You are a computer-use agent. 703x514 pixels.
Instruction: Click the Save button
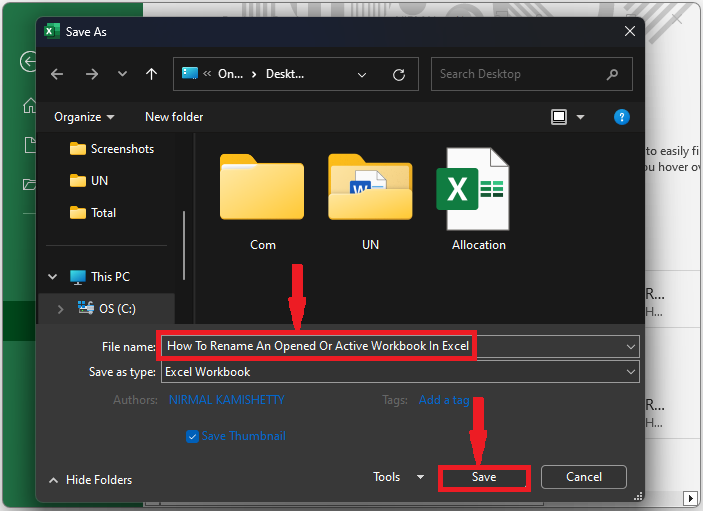point(484,478)
